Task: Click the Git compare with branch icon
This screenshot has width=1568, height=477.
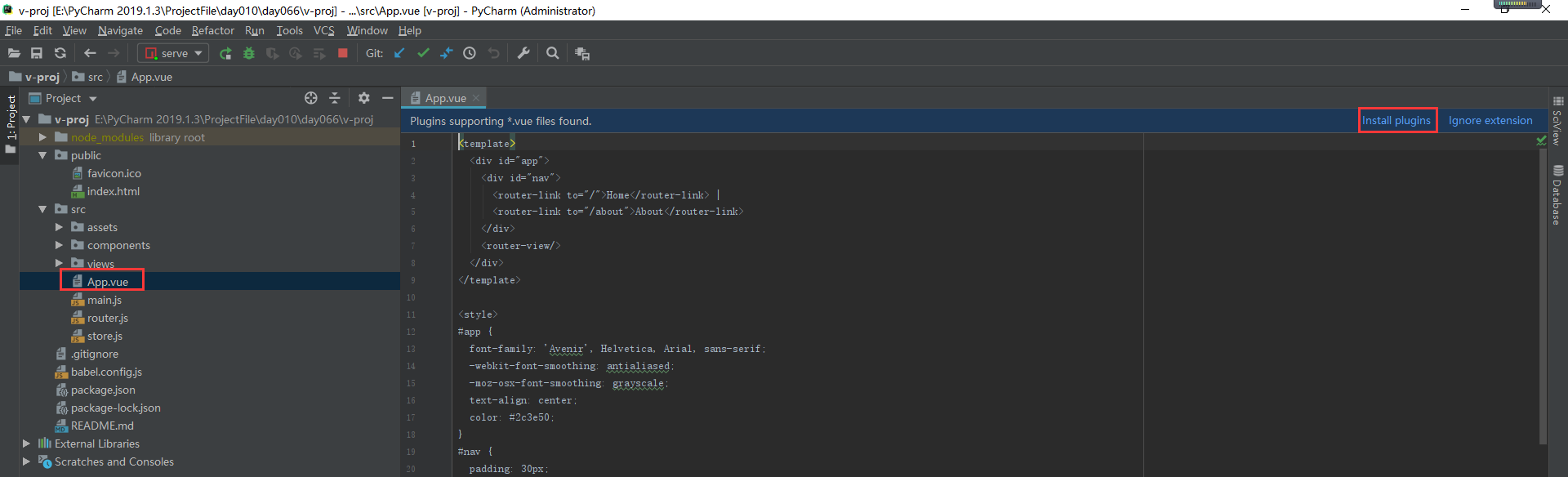Action: click(446, 53)
